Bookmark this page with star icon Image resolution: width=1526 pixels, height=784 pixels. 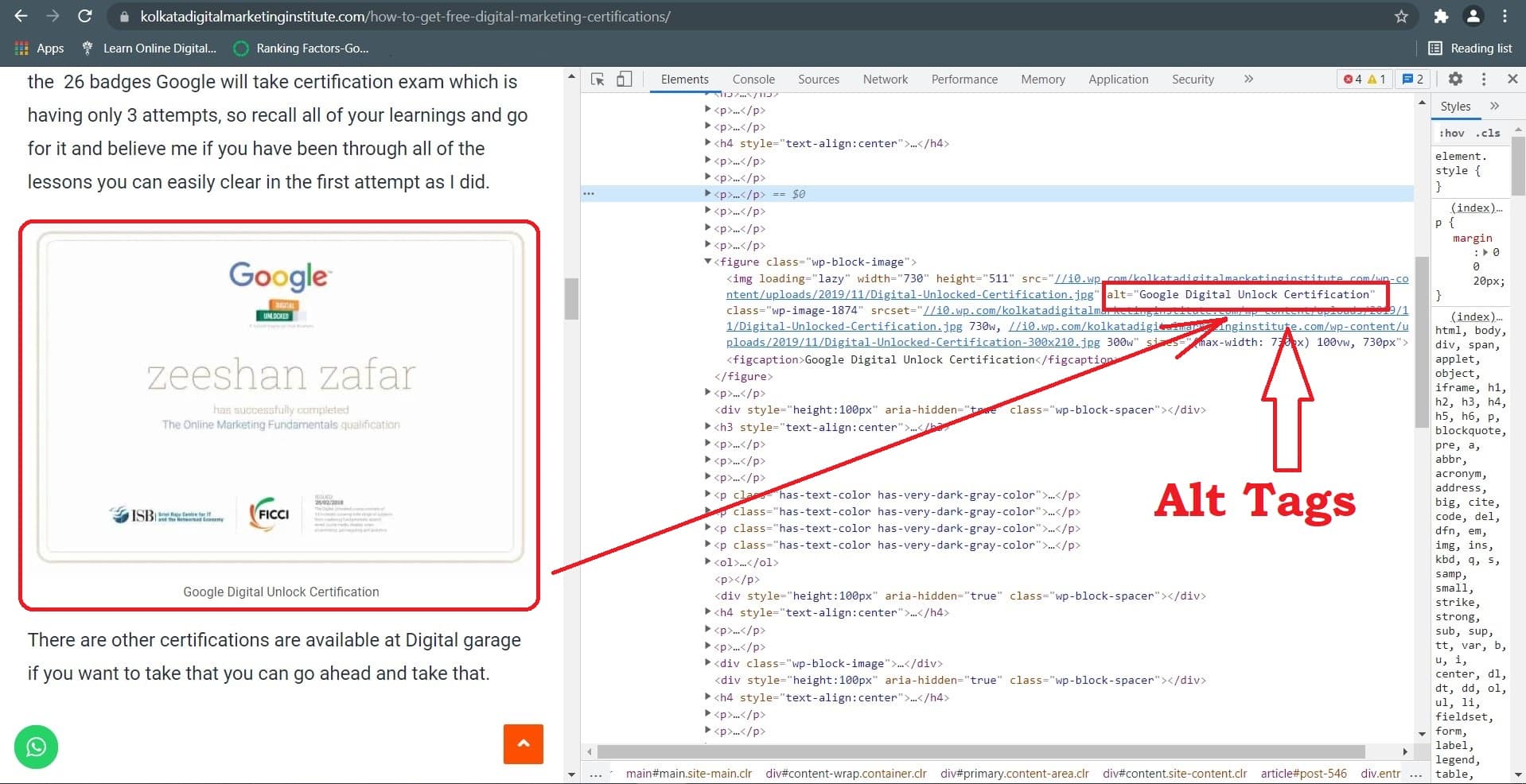point(1401,17)
